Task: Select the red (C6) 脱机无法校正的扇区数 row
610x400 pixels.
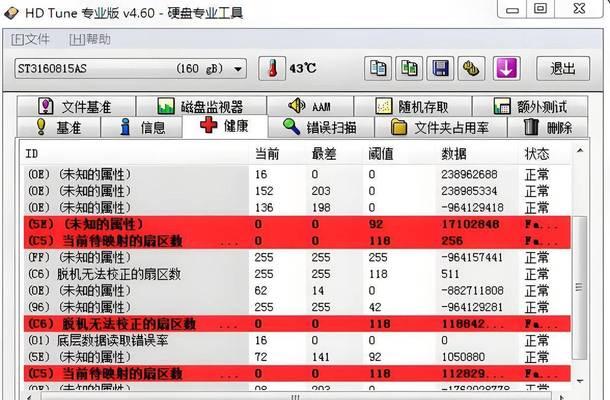Action: click(x=297, y=324)
